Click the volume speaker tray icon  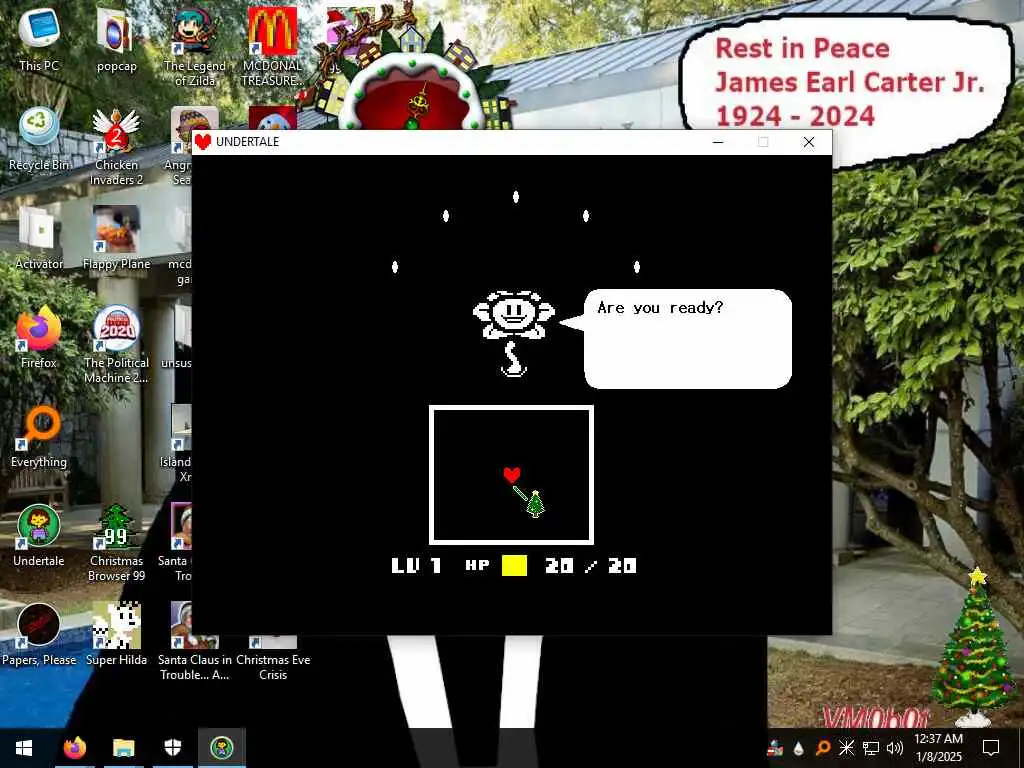(895, 748)
